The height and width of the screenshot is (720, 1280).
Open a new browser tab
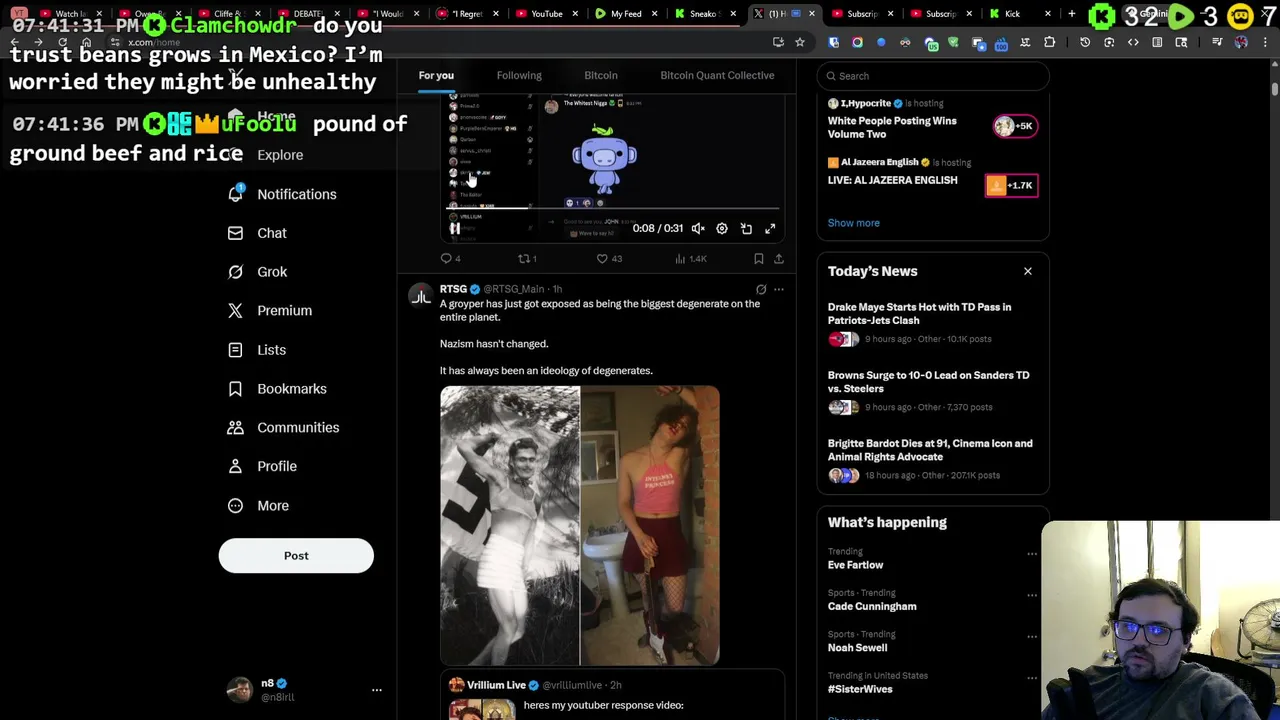coord(1071,14)
